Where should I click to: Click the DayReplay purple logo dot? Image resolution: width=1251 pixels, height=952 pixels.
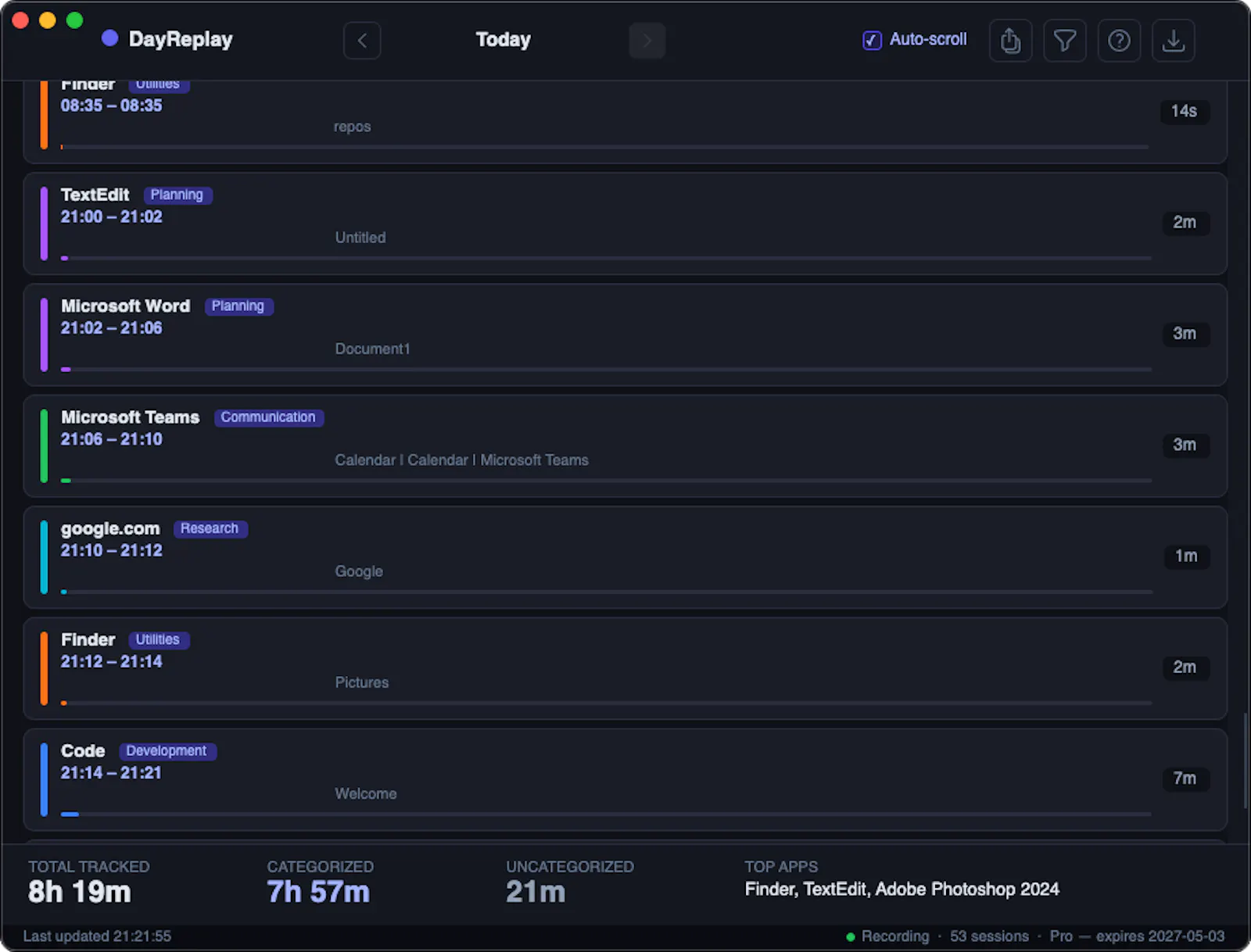coord(110,38)
